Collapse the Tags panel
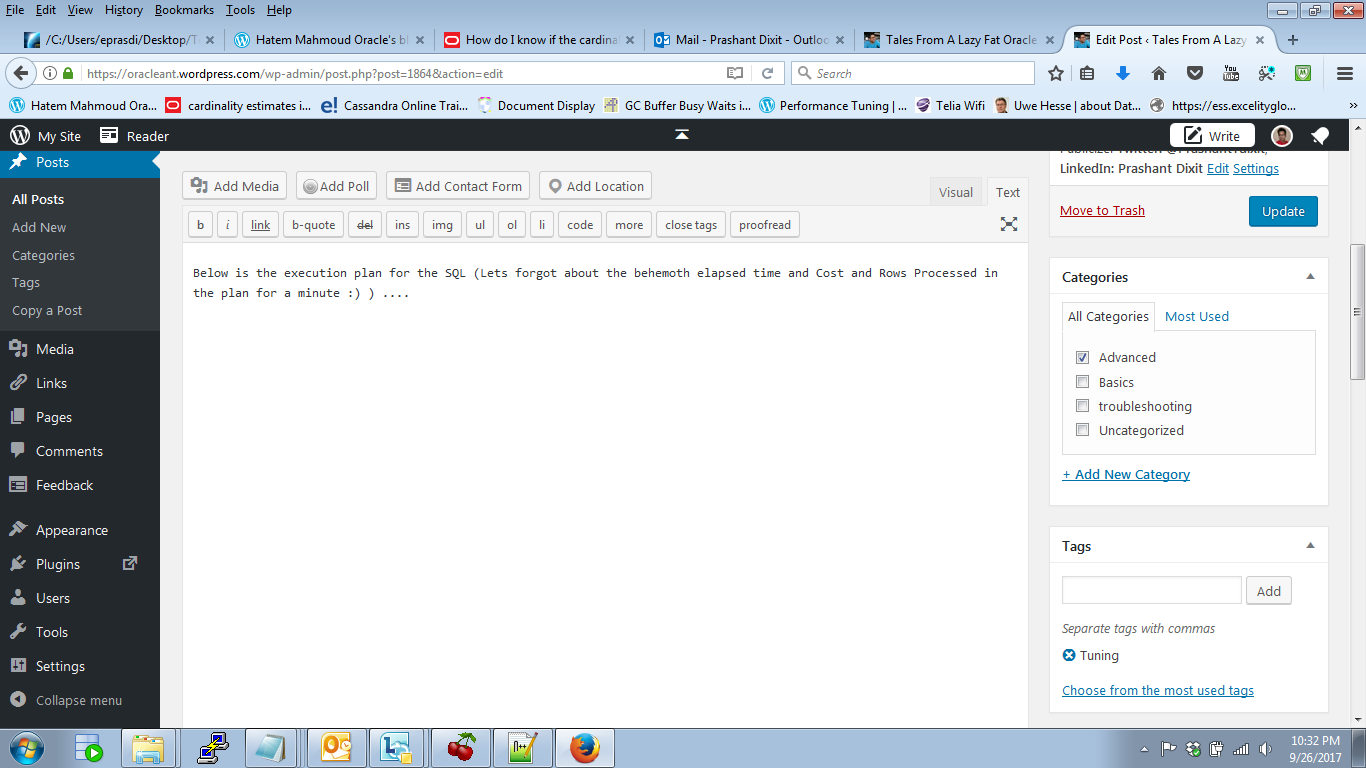The image size is (1366, 768). [1310, 546]
